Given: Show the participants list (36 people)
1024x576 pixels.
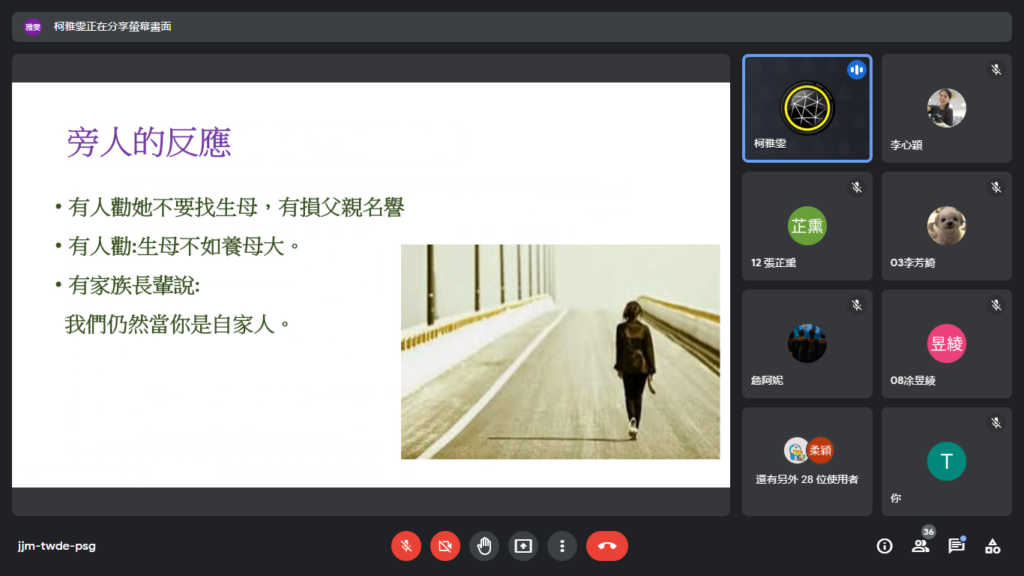Looking at the screenshot, I should click(921, 546).
